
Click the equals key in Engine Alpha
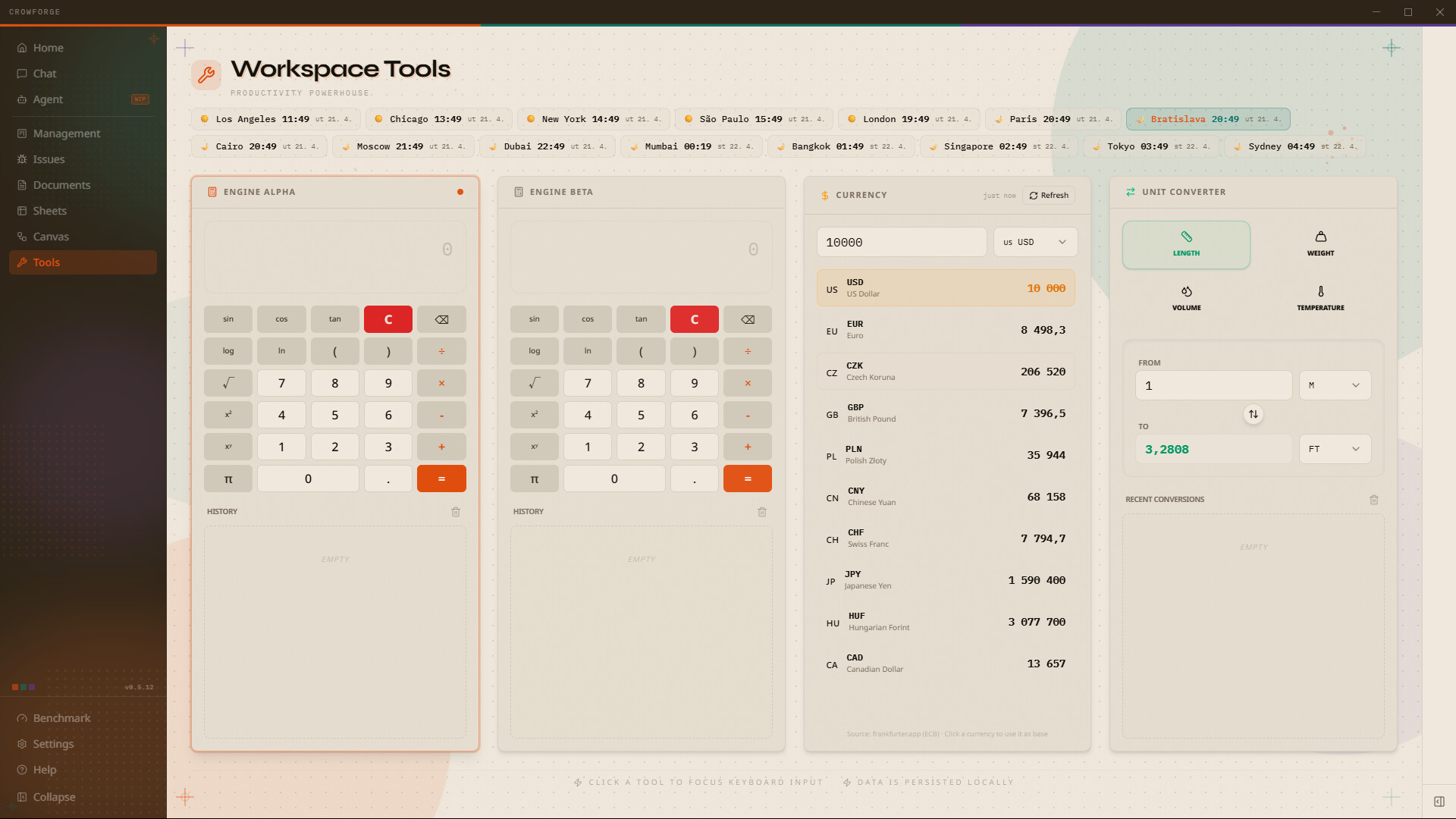(441, 479)
